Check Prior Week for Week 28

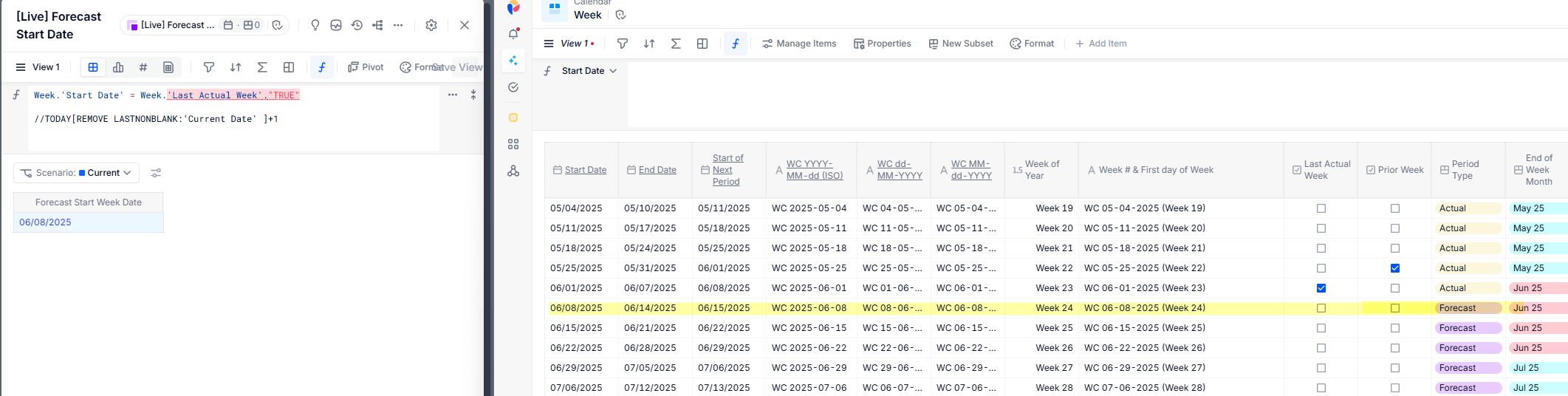[1395, 388]
